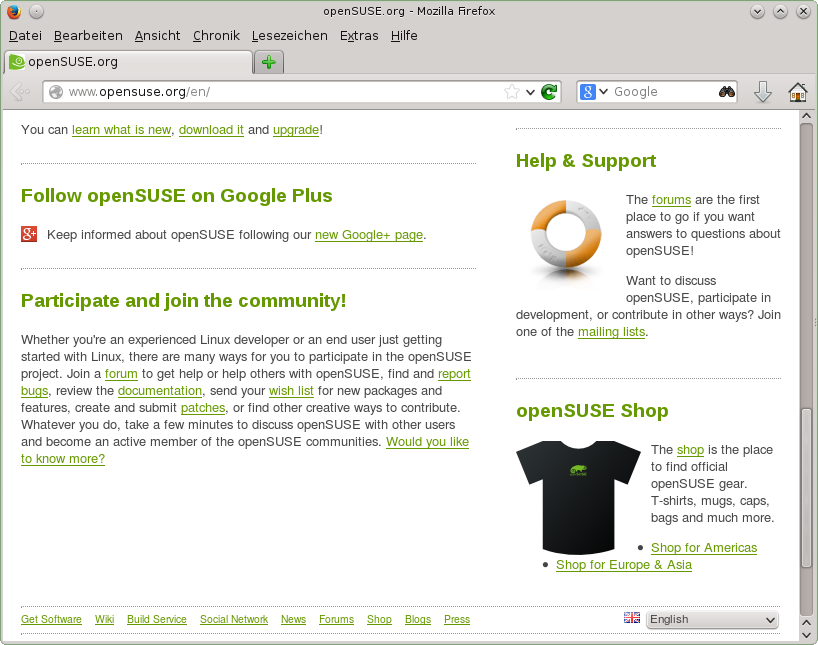
Task: Expand the English language dropdown
Action: [x=711, y=620]
